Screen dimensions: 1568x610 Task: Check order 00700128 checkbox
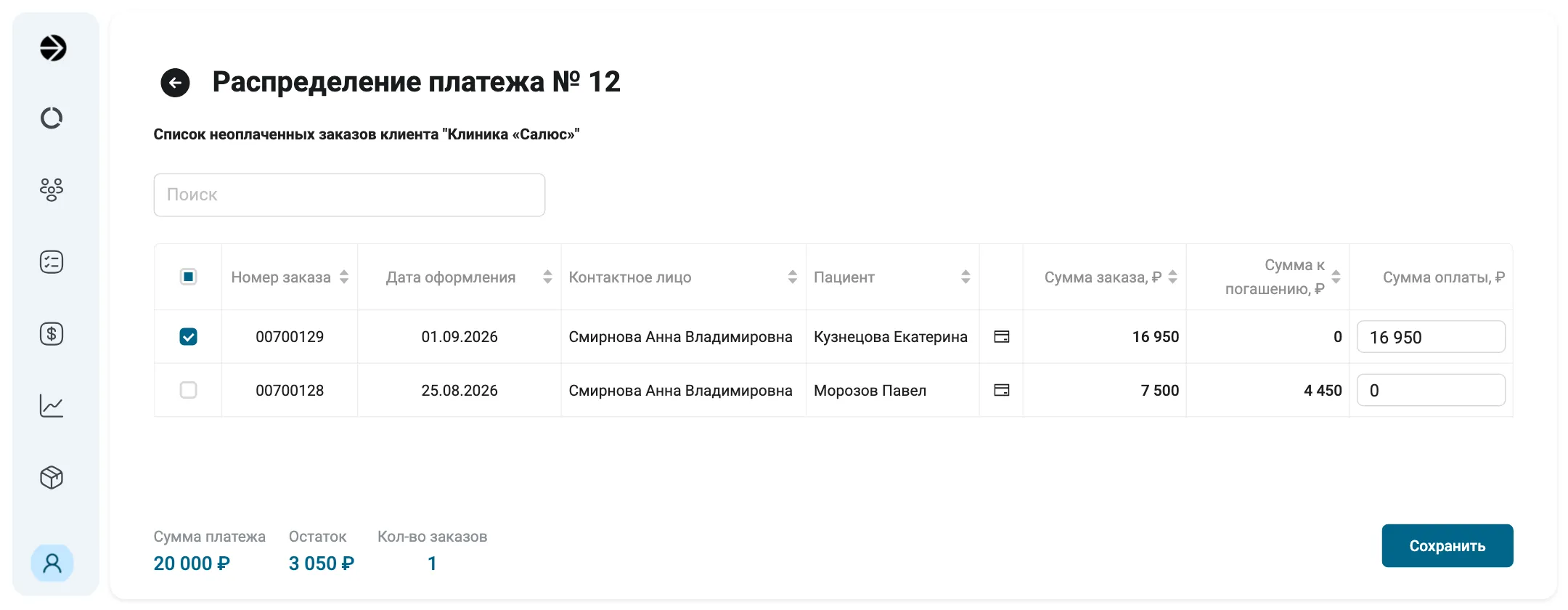pyautogui.click(x=188, y=390)
